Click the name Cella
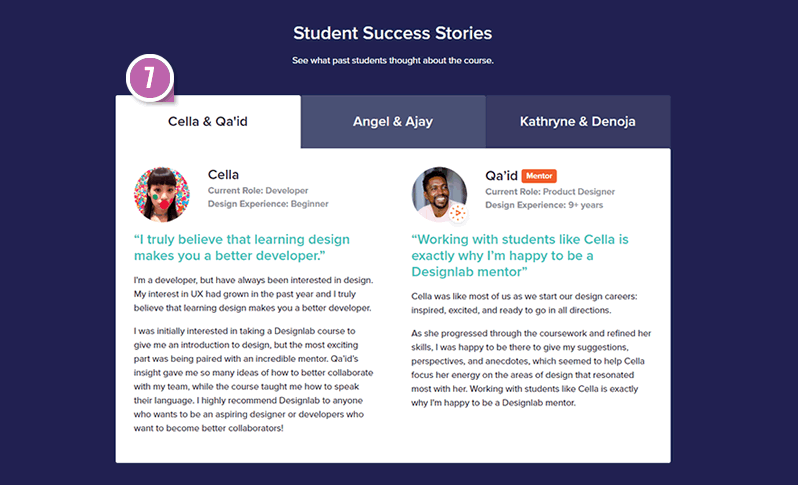 coord(223,175)
